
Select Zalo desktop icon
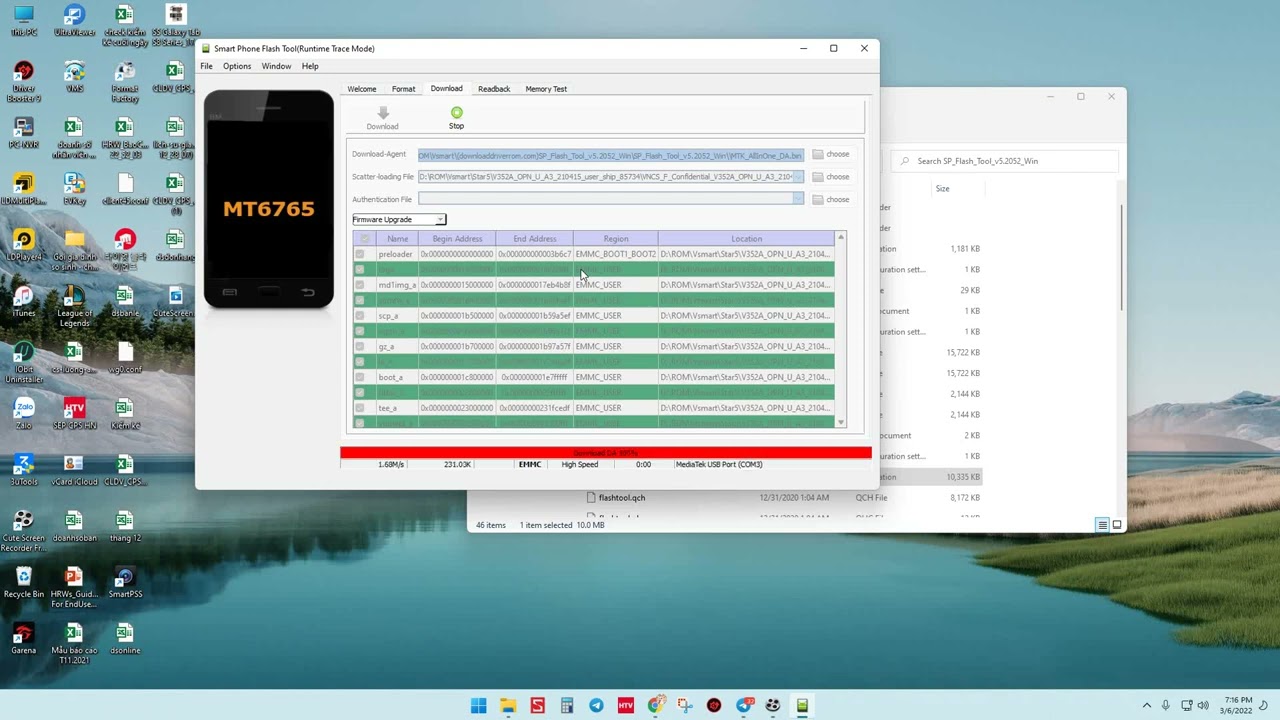[x=23, y=413]
